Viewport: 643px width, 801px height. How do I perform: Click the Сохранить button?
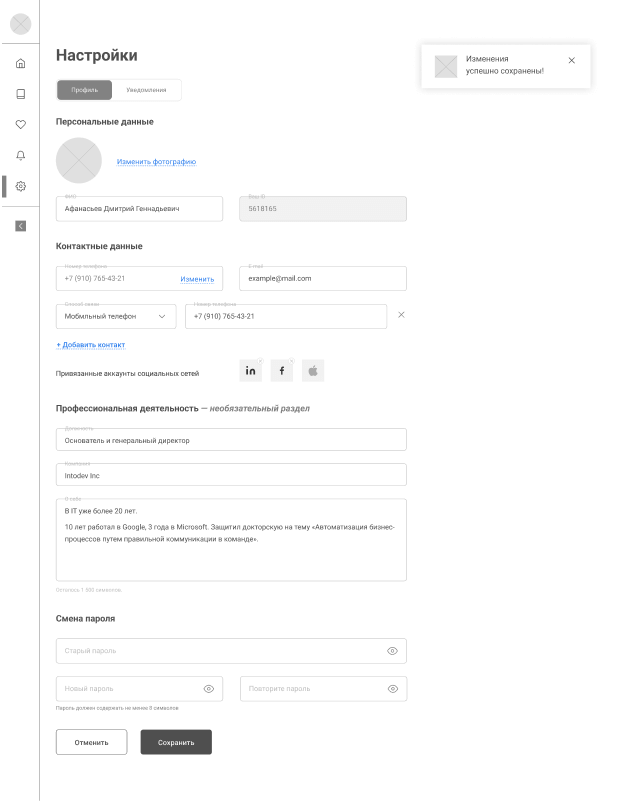click(176, 742)
